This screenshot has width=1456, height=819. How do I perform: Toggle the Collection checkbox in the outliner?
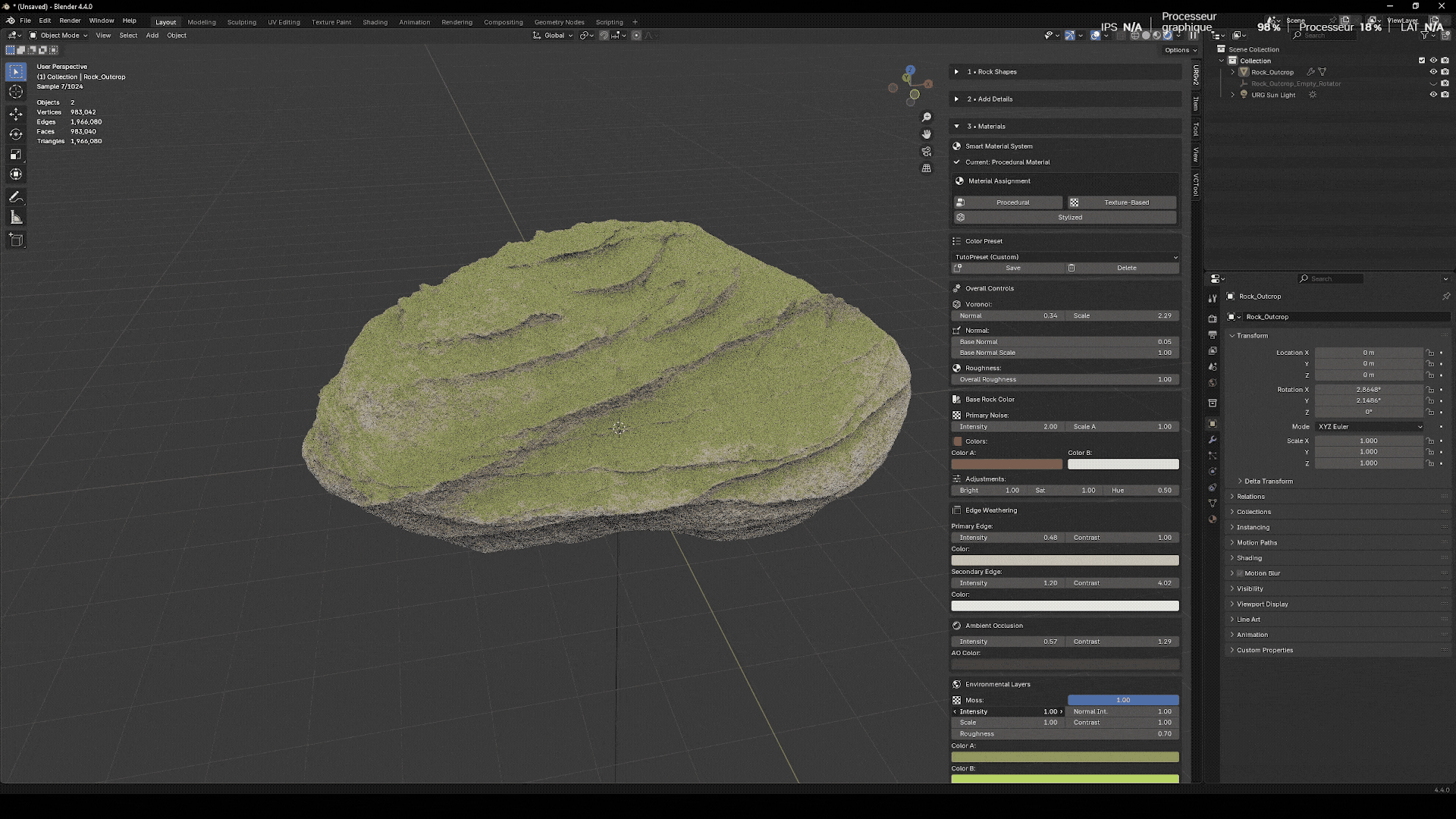1421,61
